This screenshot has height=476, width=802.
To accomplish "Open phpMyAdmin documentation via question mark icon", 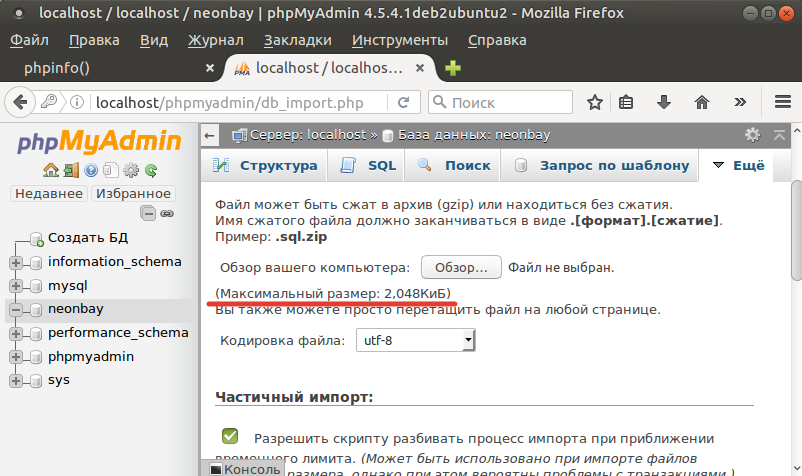I will point(90,170).
